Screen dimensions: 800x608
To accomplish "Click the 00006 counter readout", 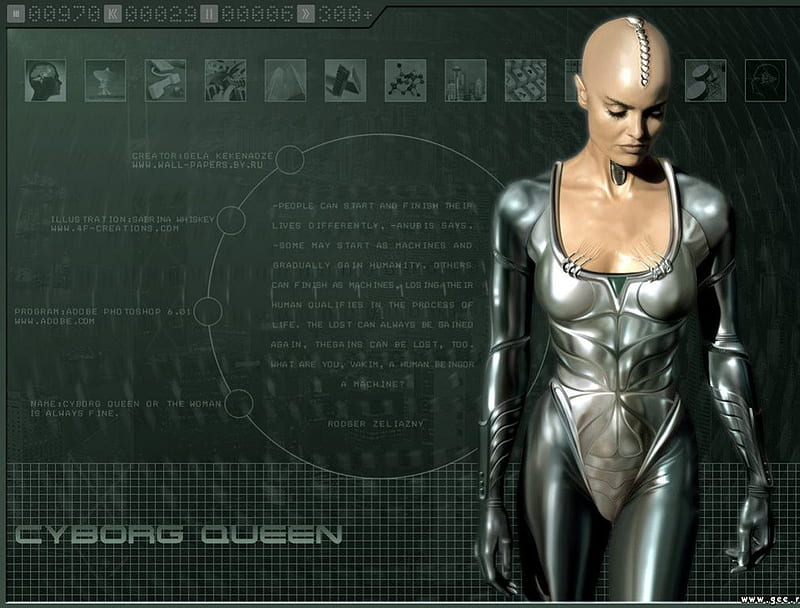I will [x=257, y=14].
